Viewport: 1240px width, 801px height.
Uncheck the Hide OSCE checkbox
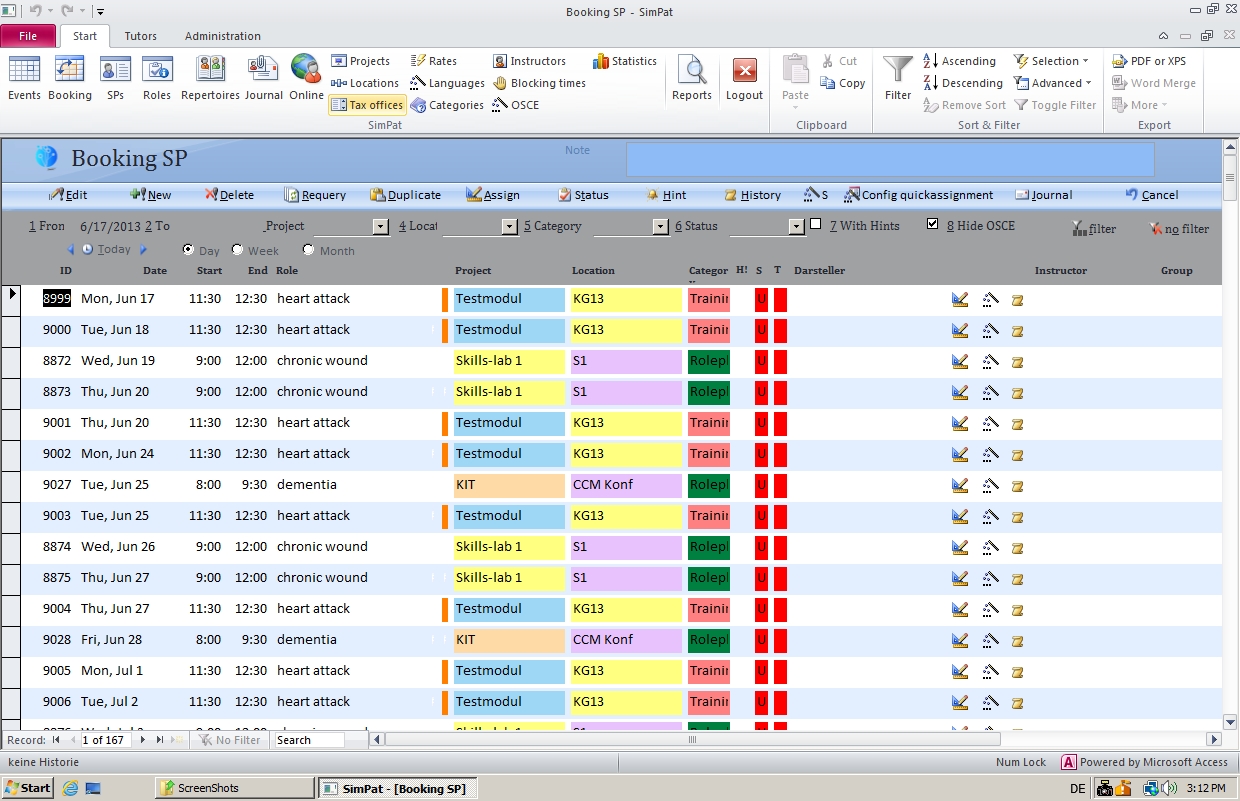933,224
